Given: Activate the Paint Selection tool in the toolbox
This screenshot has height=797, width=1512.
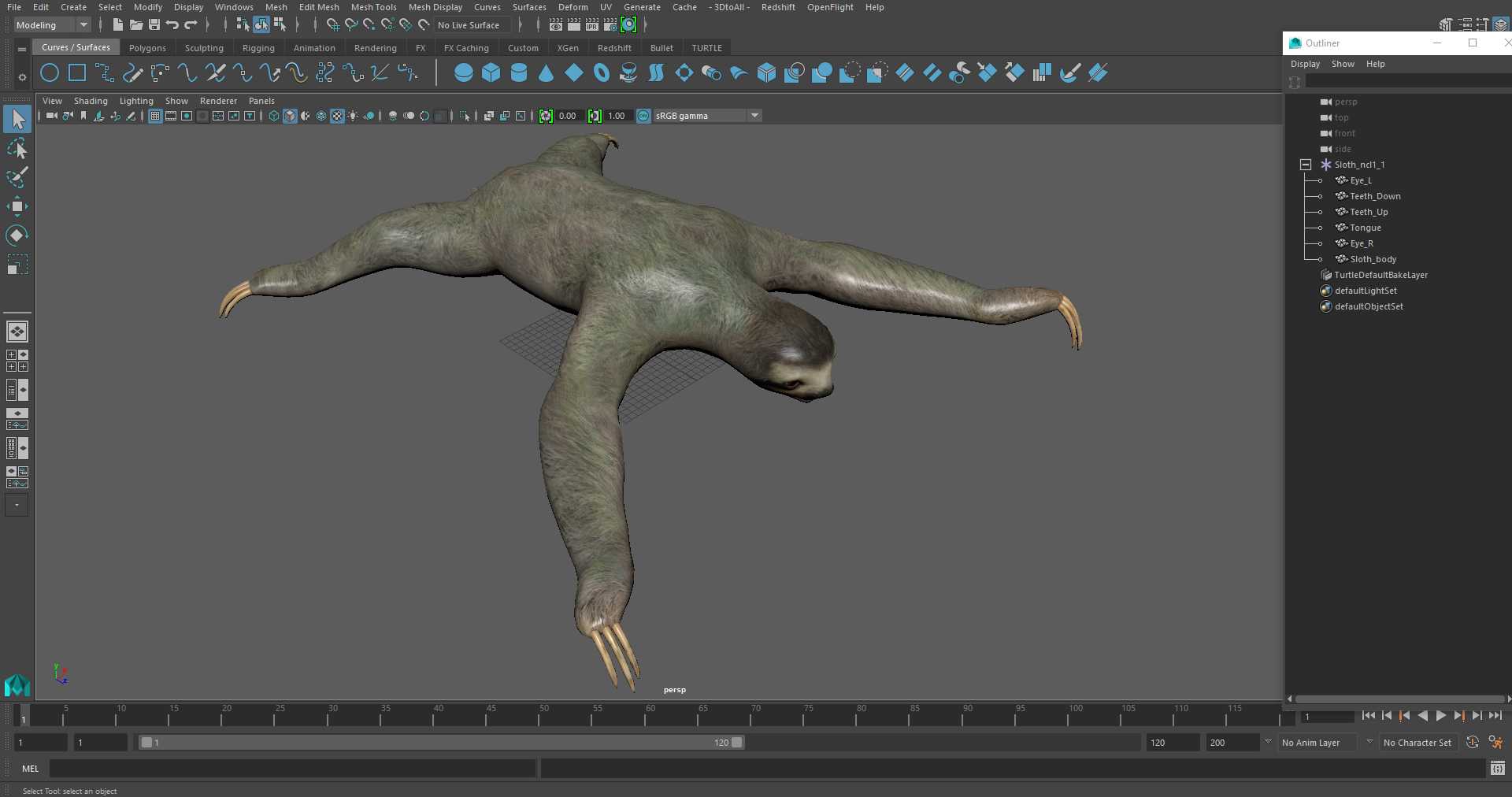Looking at the screenshot, I should 17,177.
